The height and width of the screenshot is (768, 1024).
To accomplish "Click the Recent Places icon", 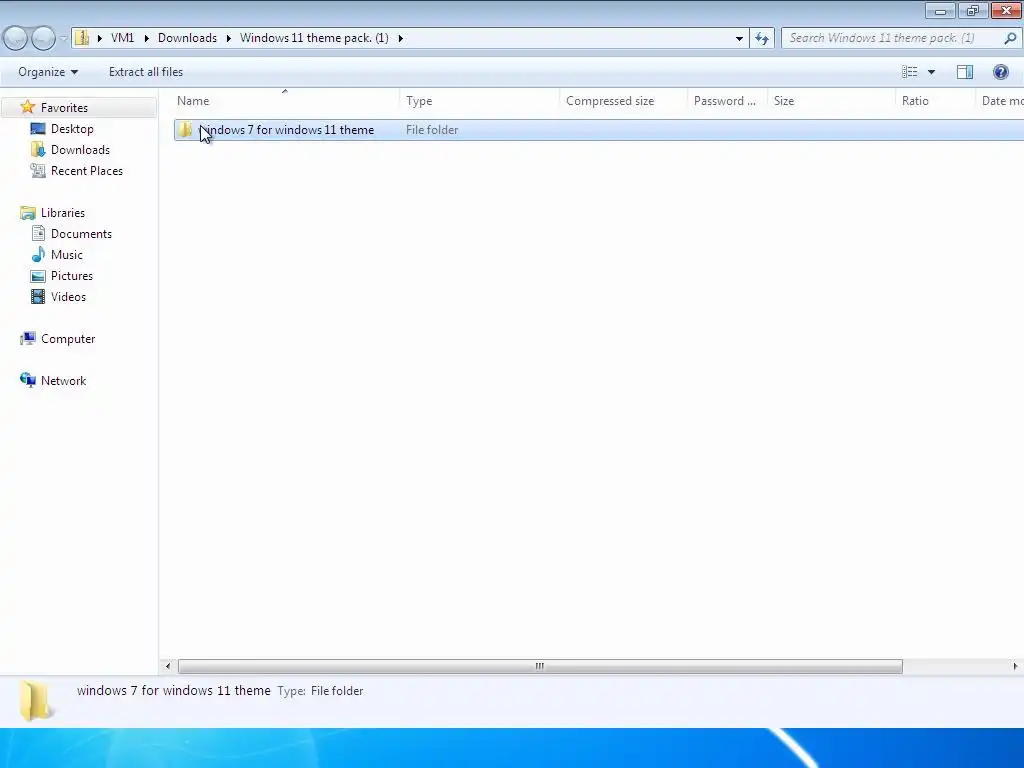I will (x=38, y=170).
